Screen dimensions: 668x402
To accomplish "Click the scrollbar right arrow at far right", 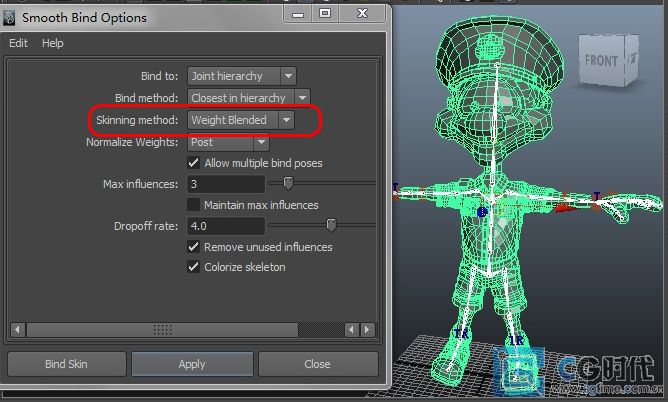I will 367,330.
